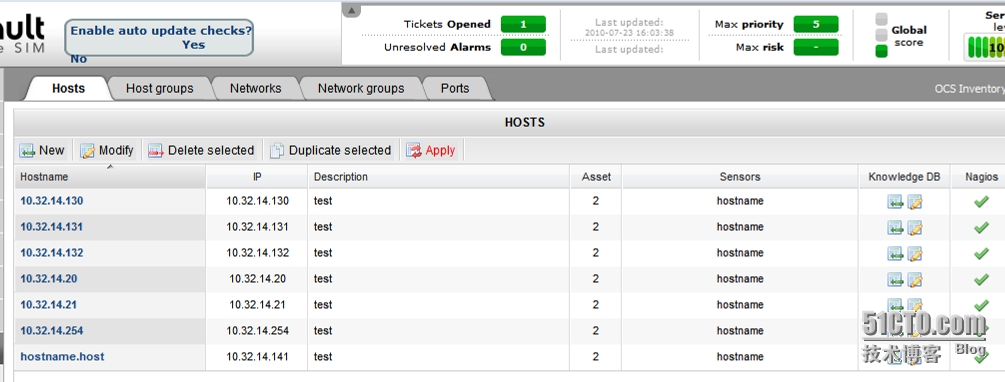Open host link 10.32.14.254
The image size is (1005, 382).
[52, 331]
